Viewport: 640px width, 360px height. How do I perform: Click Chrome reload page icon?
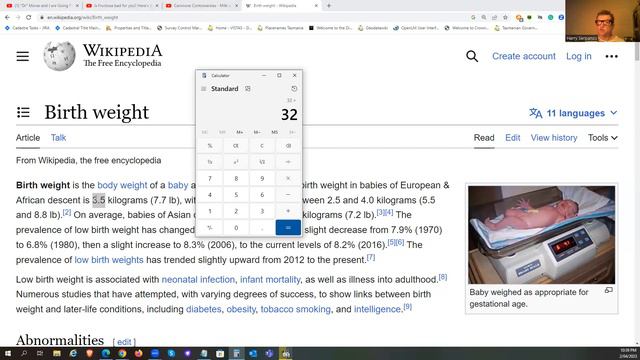(x=29, y=18)
